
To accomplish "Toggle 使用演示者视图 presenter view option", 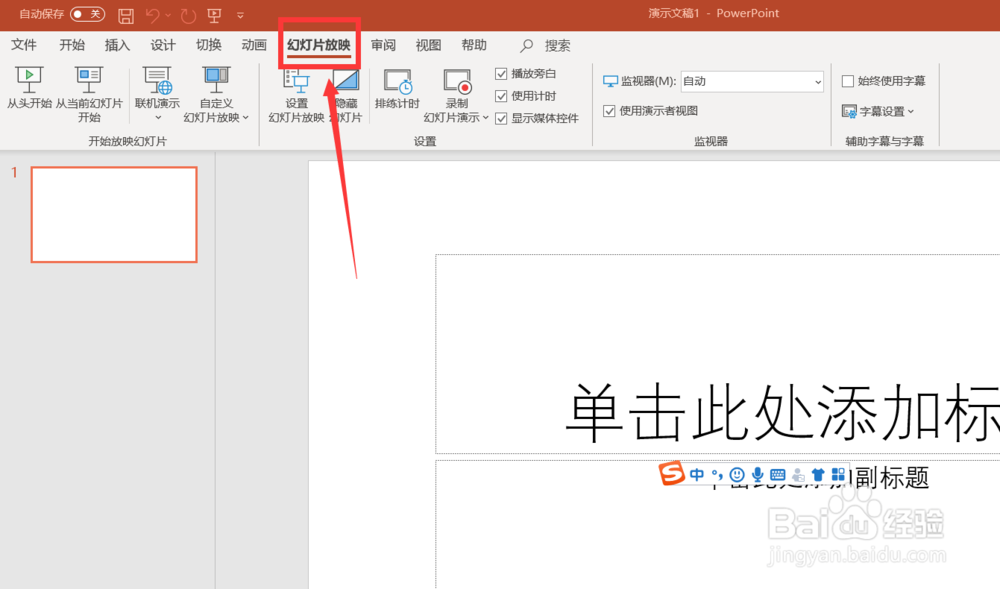I will 610,111.
